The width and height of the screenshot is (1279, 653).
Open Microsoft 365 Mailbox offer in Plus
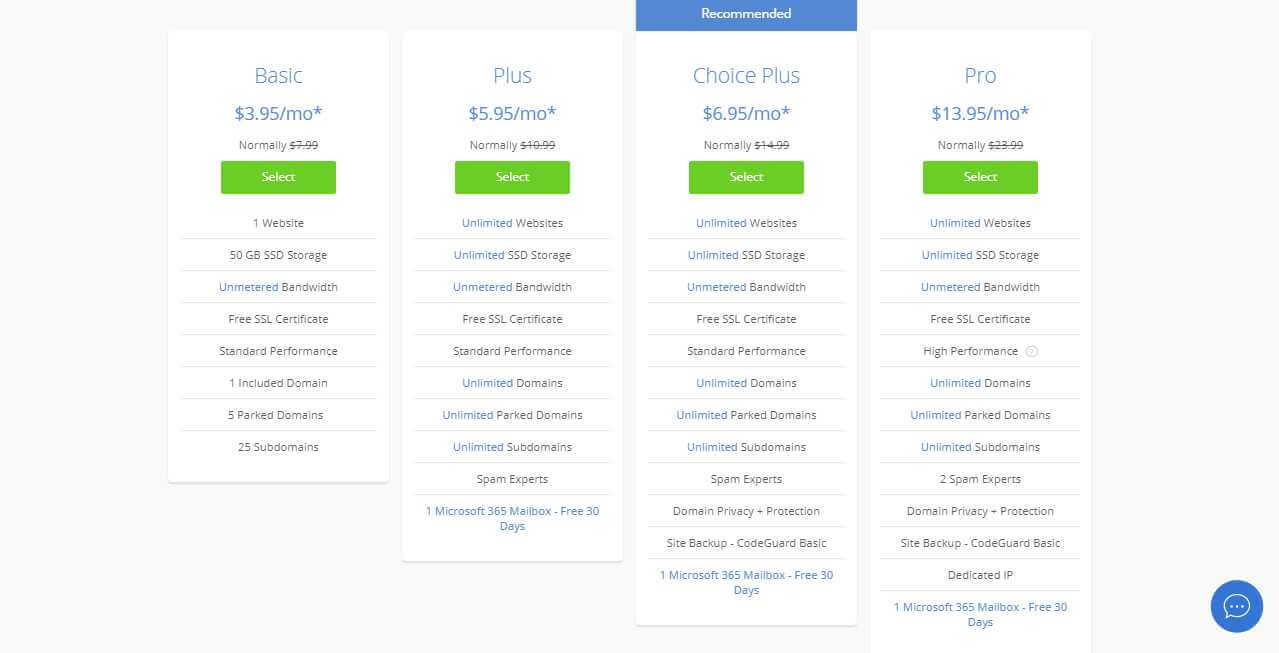512,518
